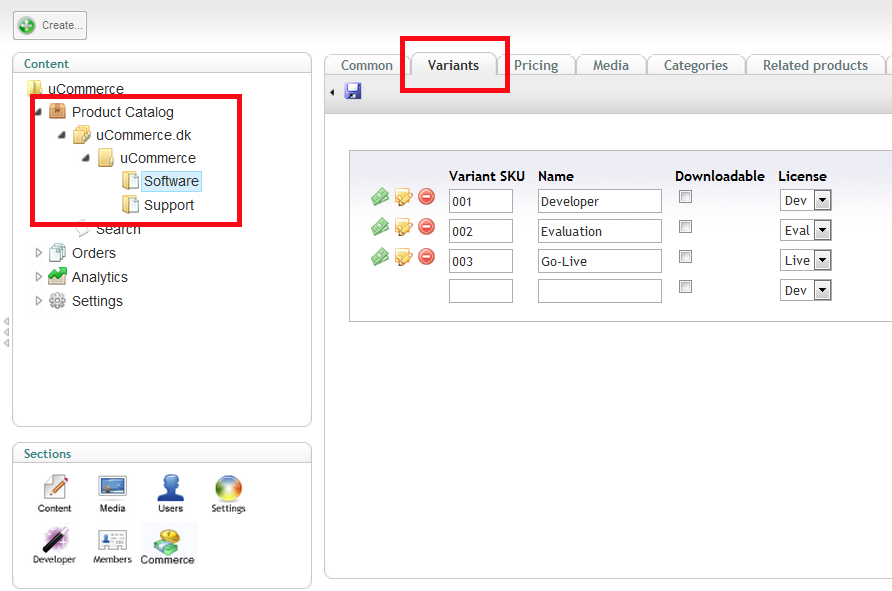Viewport: 892px width, 591px height.
Task: Click the empty Variant SKU field
Action: click(x=481, y=291)
